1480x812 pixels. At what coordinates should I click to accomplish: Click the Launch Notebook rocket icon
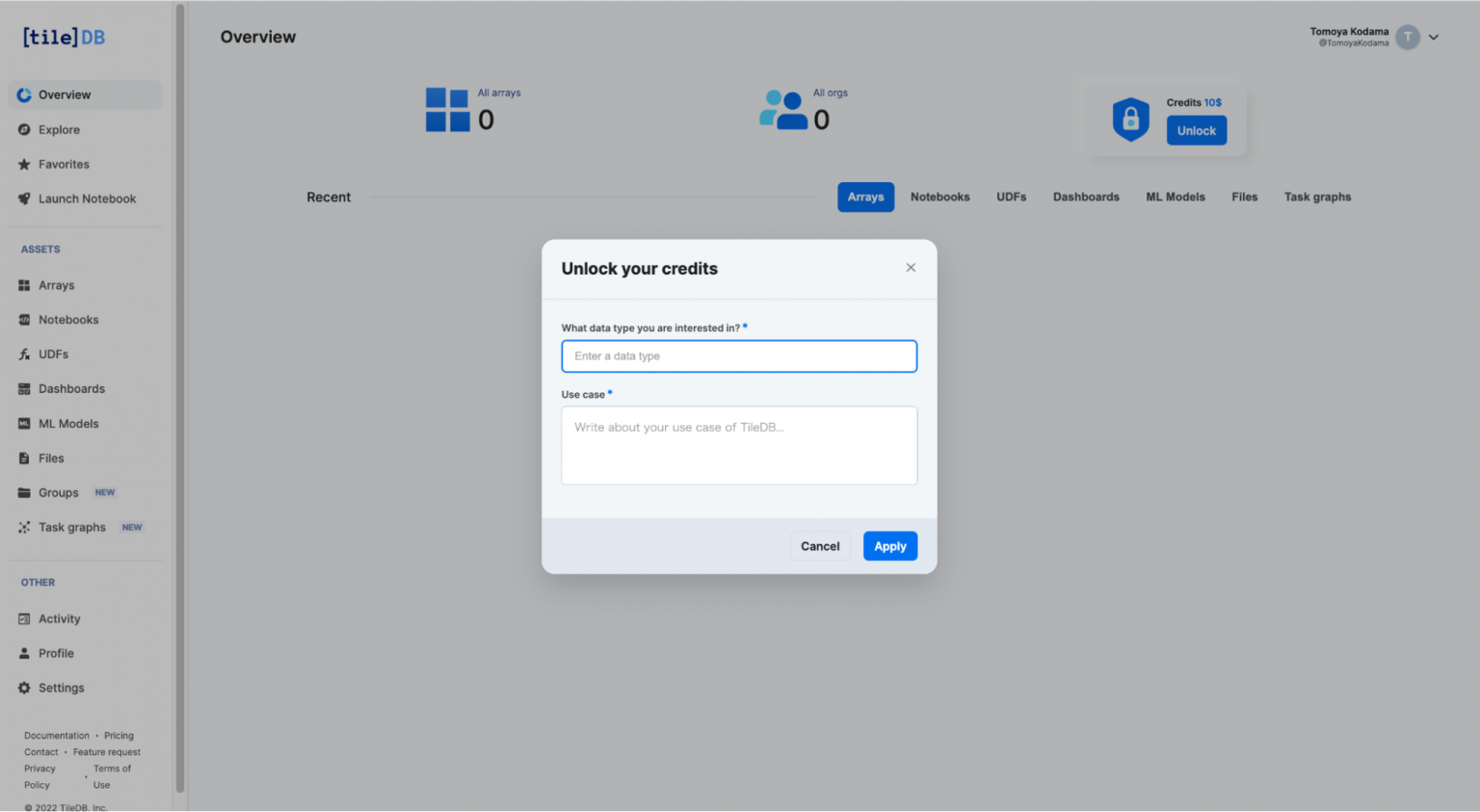click(24, 199)
